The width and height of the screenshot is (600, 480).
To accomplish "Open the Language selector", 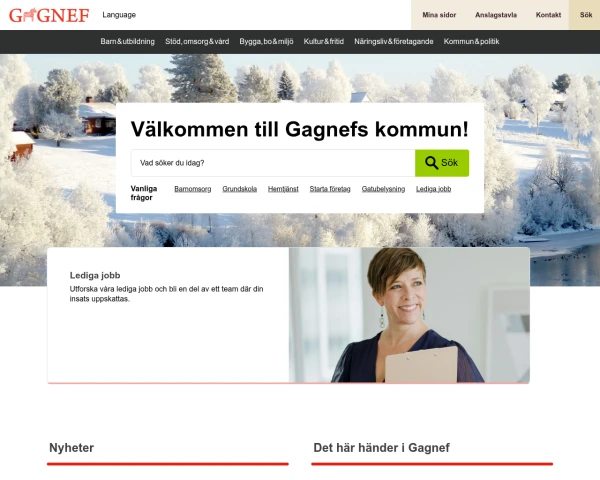I will pyautogui.click(x=119, y=15).
